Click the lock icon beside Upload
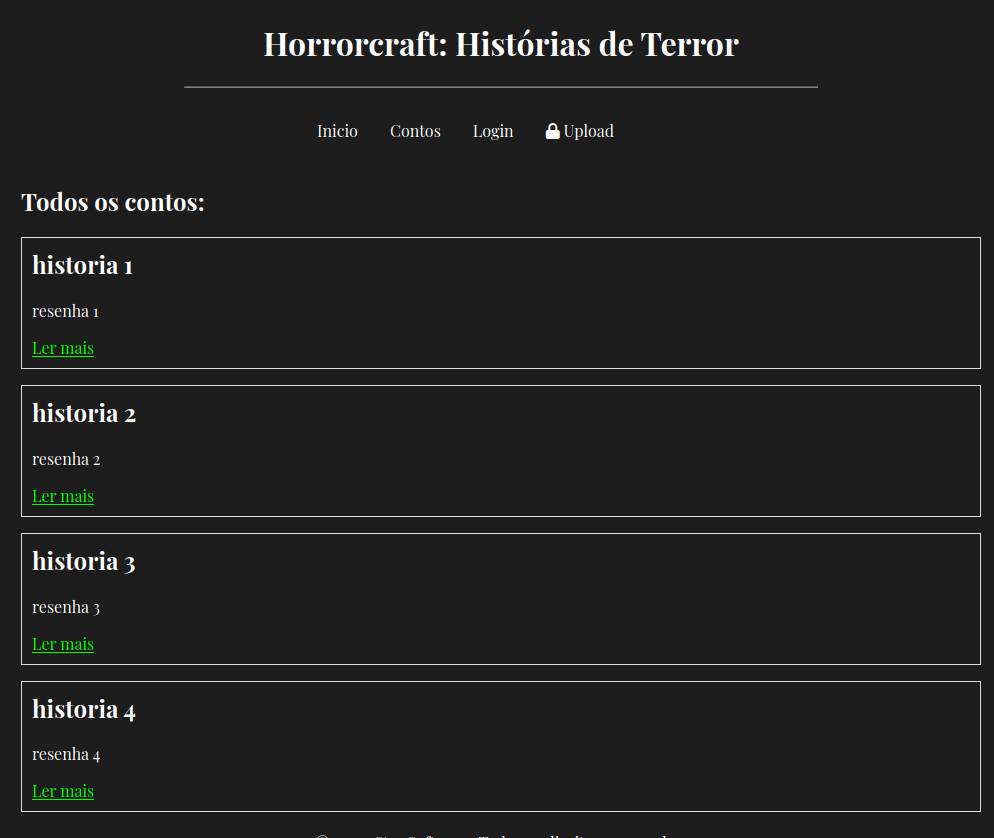This screenshot has width=994, height=838. click(552, 131)
